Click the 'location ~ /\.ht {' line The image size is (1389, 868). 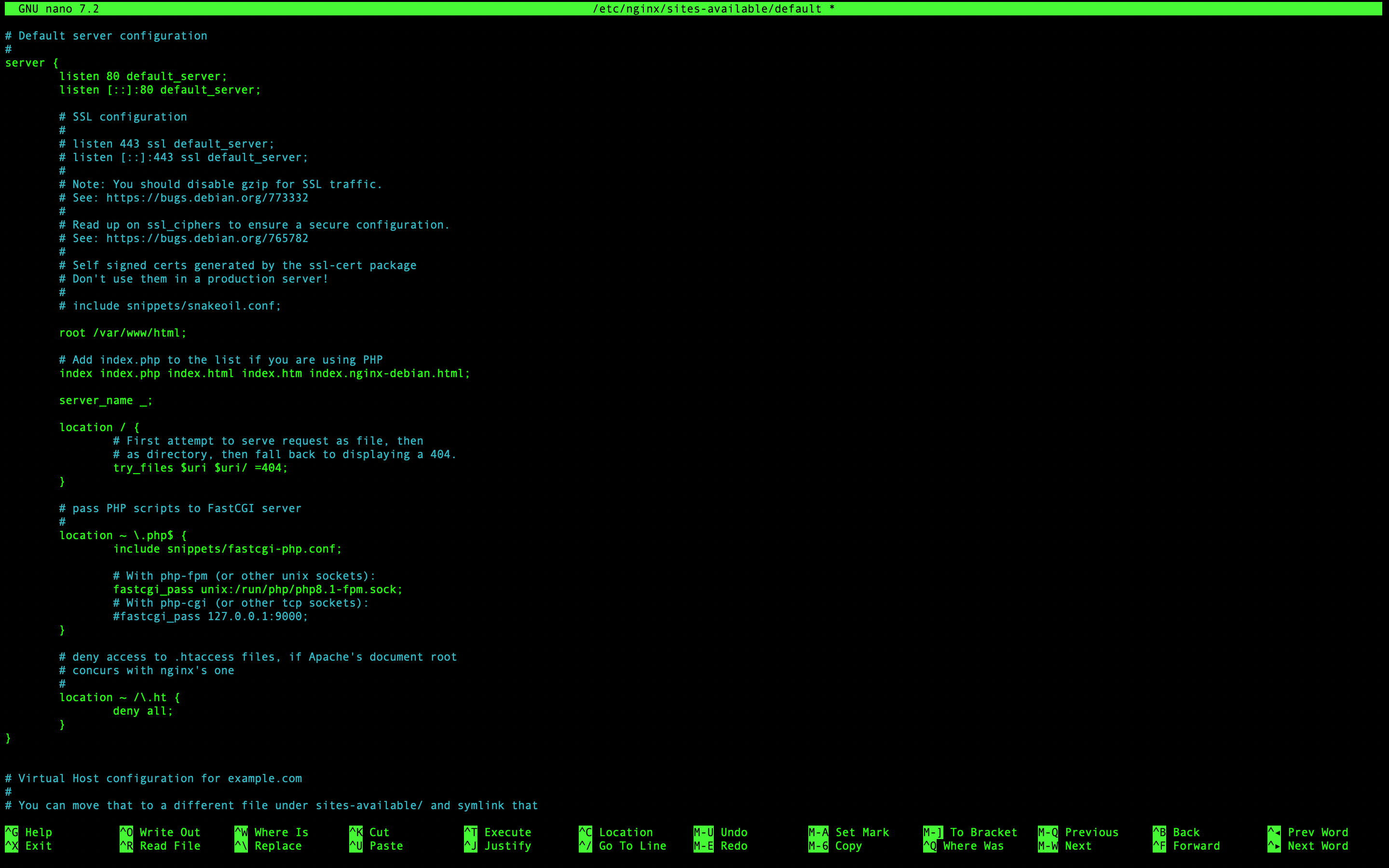point(120,697)
